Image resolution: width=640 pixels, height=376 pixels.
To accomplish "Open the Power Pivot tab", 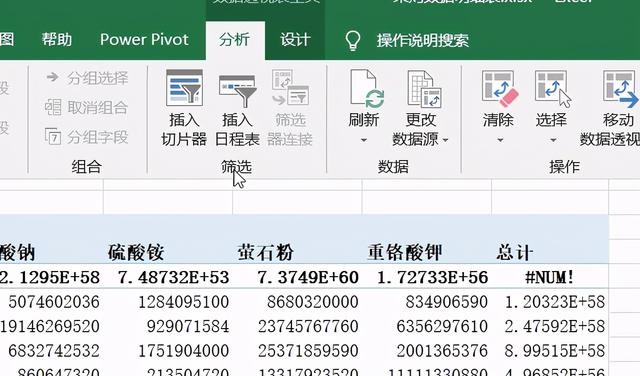I will pyautogui.click(x=144, y=40).
